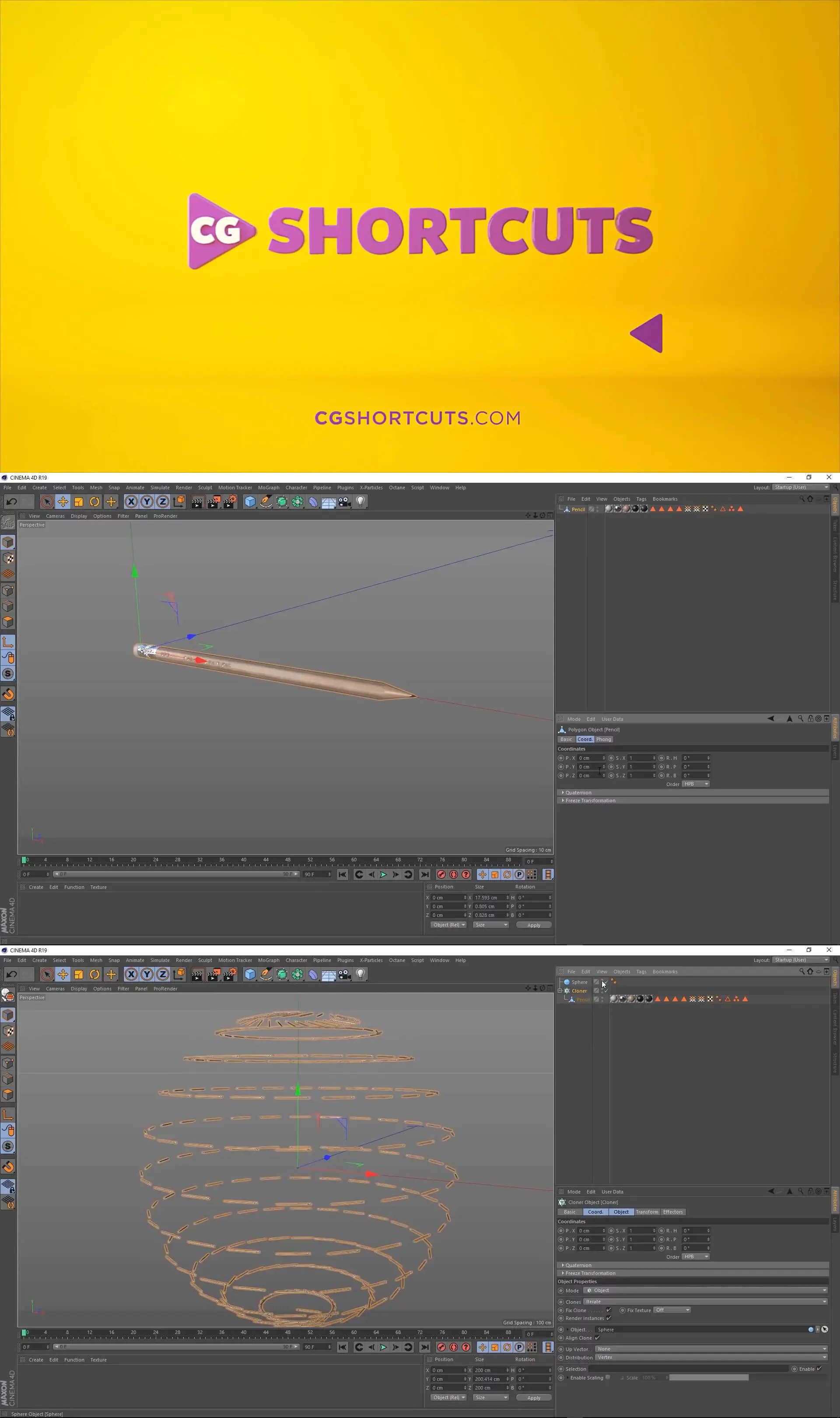Toggle Y axis lock in upper Cinema 4D window
This screenshot has height=1418, width=840.
(x=147, y=502)
